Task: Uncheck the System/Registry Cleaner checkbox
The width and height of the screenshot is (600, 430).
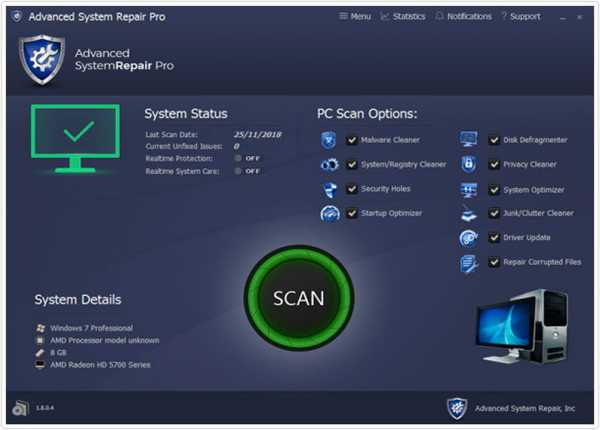Action: coord(351,165)
